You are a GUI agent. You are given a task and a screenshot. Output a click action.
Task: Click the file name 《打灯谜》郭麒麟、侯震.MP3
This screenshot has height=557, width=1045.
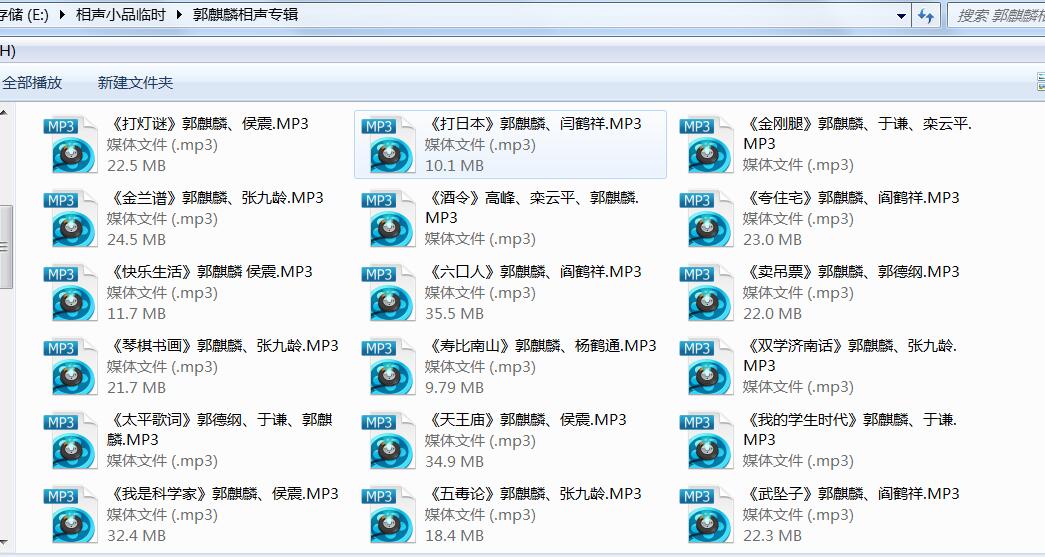207,123
